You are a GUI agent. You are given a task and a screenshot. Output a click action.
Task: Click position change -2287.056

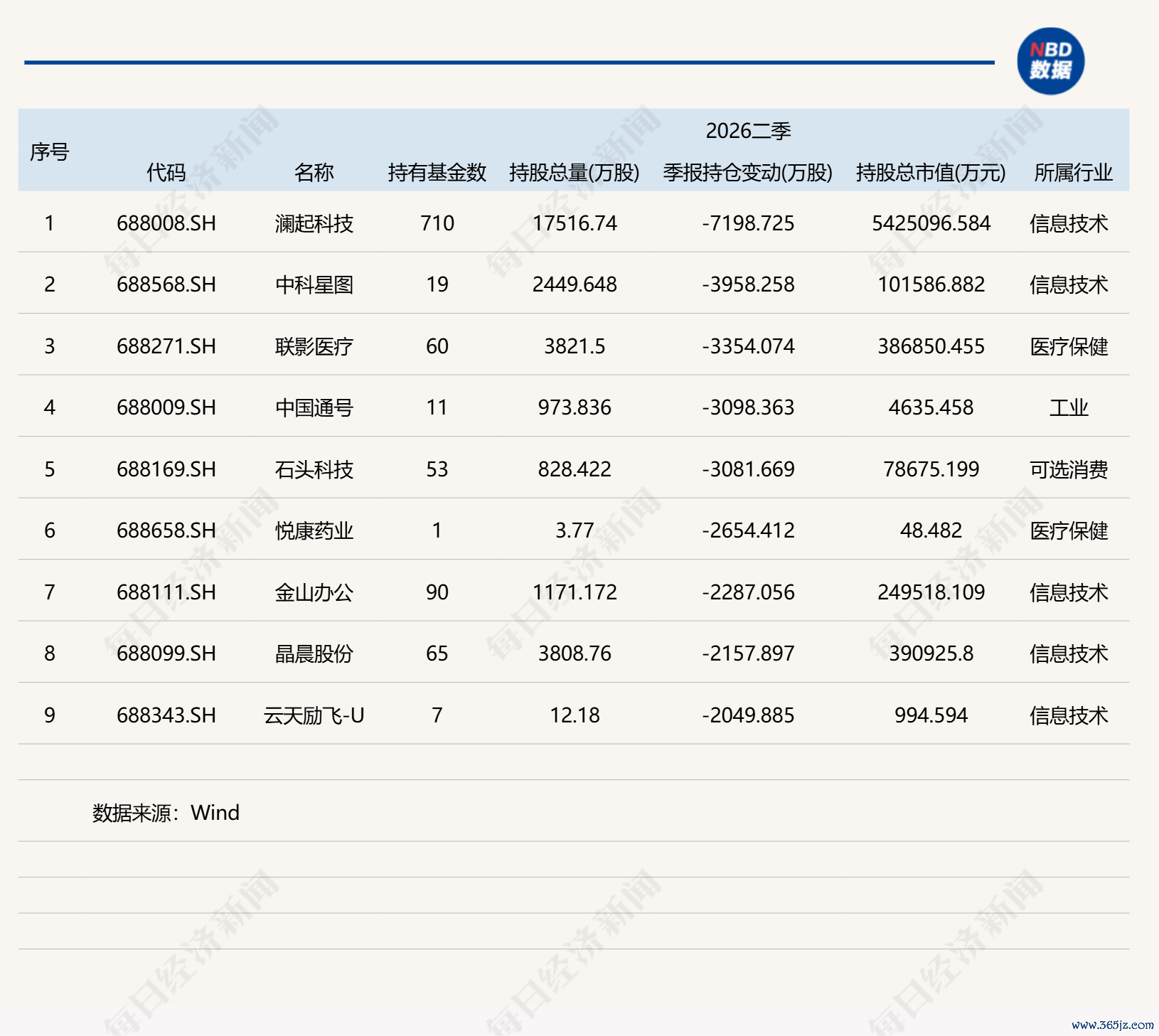click(748, 592)
